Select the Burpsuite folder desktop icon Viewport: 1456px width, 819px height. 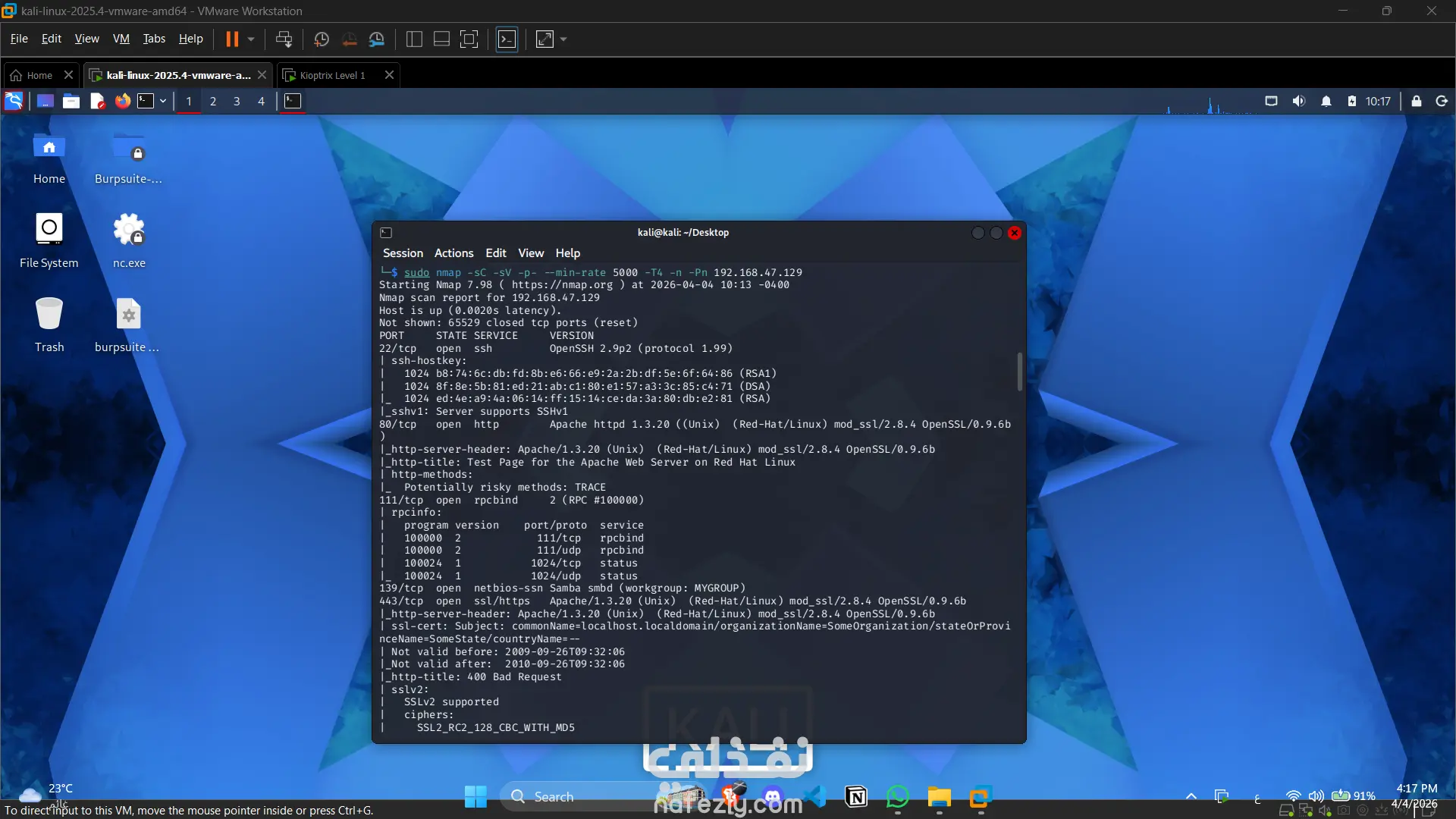[x=128, y=158]
